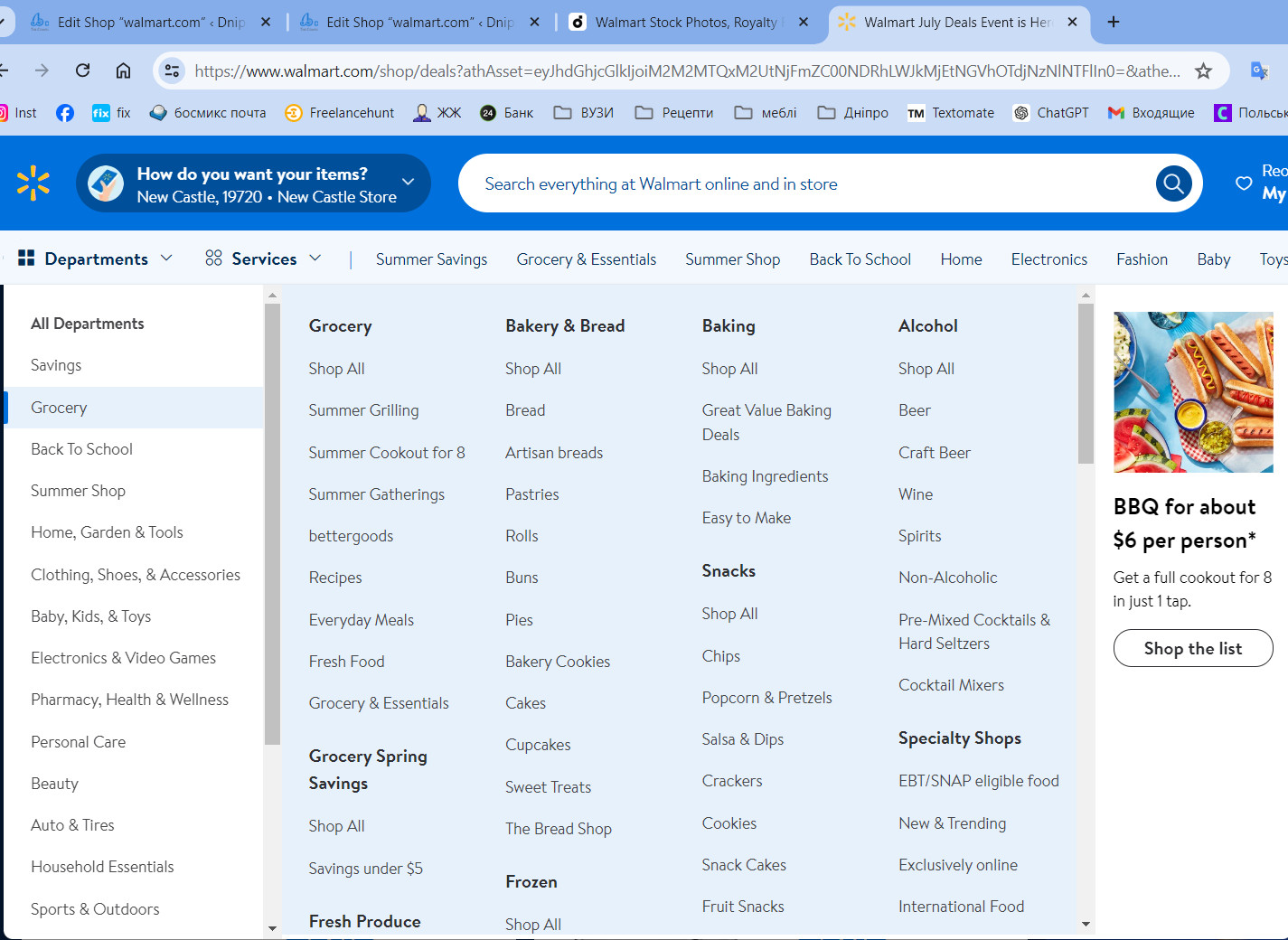Open Home in top navigation
1288x940 pixels.
961,259
